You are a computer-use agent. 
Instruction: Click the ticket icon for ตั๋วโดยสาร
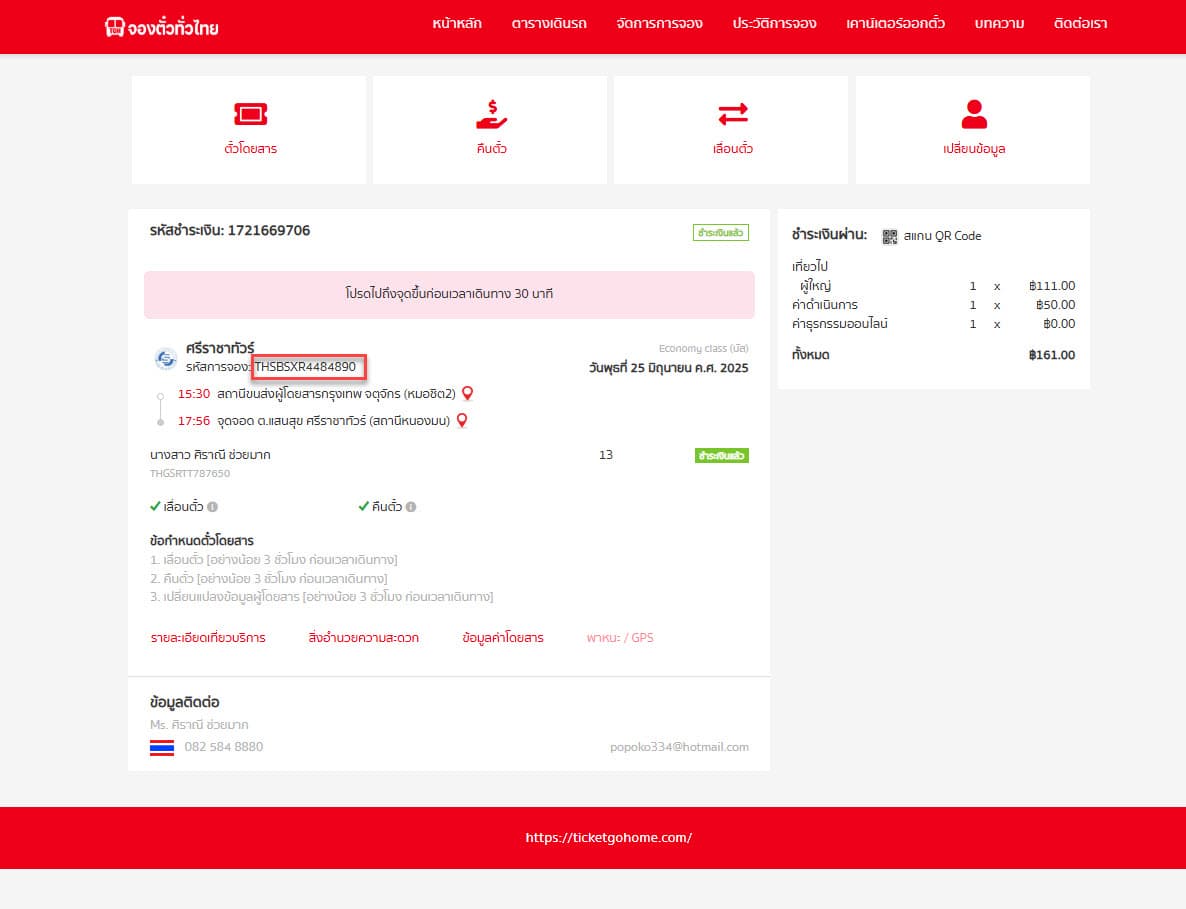pos(250,114)
